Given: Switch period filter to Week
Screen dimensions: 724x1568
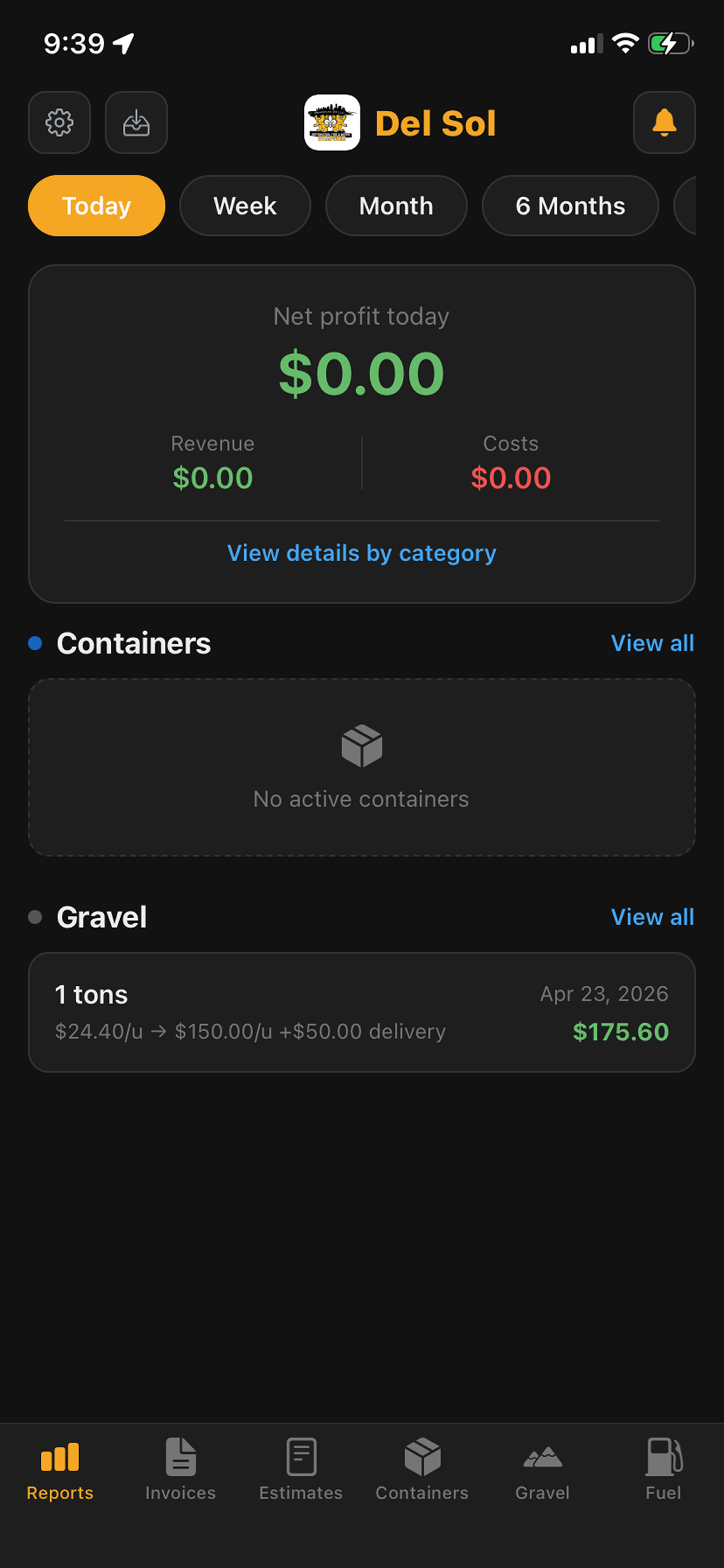Looking at the screenshot, I should click(x=245, y=206).
